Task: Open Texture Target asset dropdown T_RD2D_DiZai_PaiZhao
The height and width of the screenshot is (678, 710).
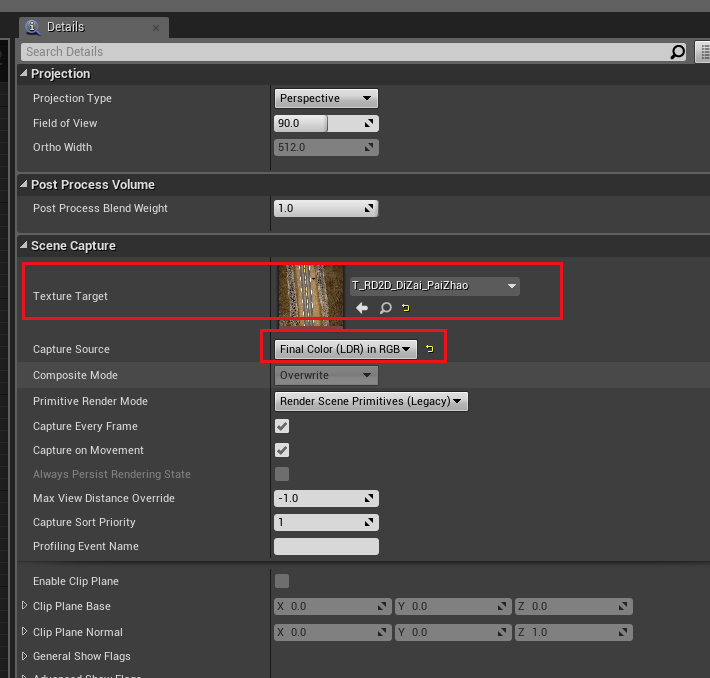Action: 435,286
